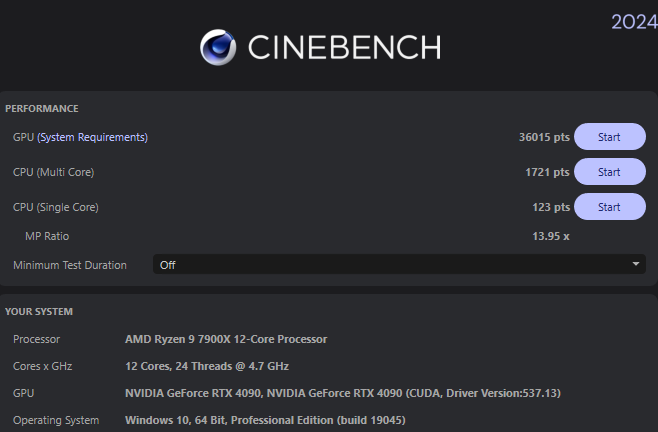Click the 13.95 x MP Ratio value

point(551,236)
